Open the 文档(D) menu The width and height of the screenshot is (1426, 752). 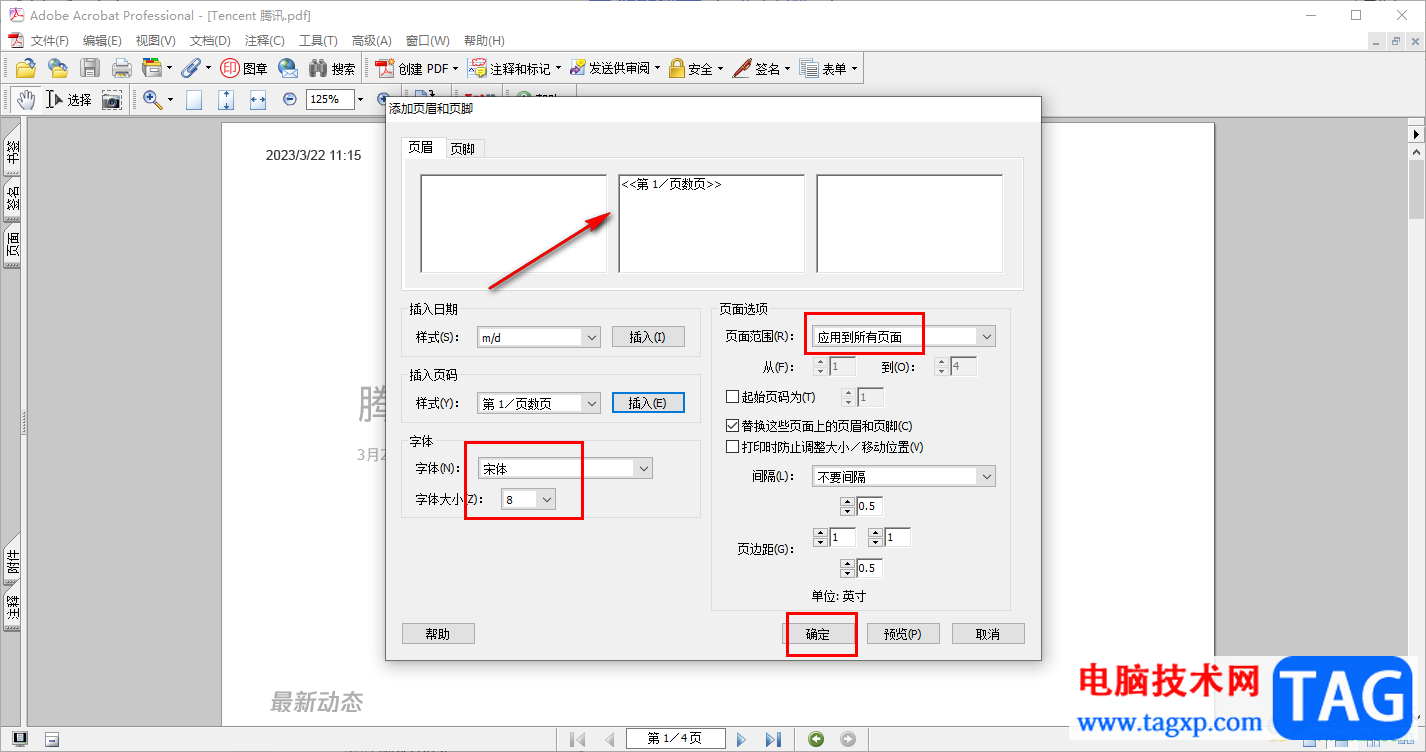(x=210, y=41)
